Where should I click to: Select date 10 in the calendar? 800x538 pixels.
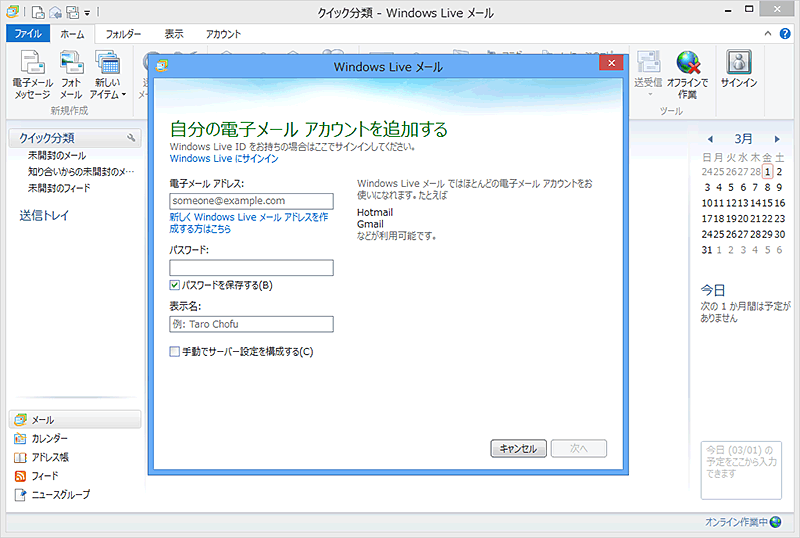tap(707, 203)
